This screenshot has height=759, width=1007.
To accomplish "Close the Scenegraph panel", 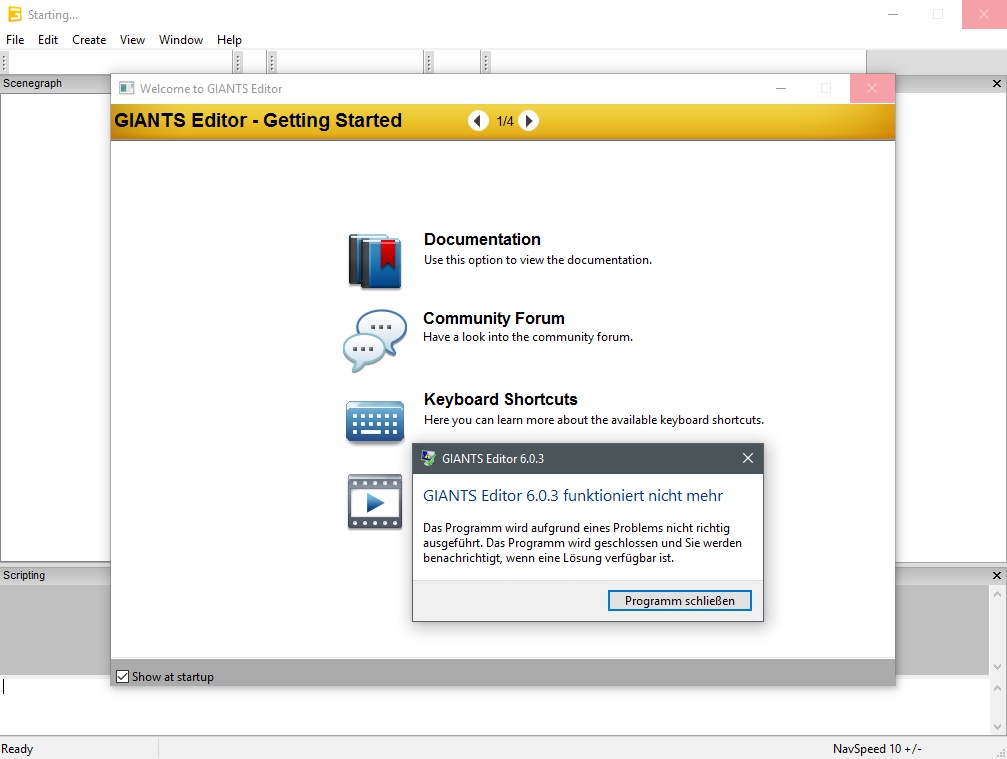I will pos(997,83).
